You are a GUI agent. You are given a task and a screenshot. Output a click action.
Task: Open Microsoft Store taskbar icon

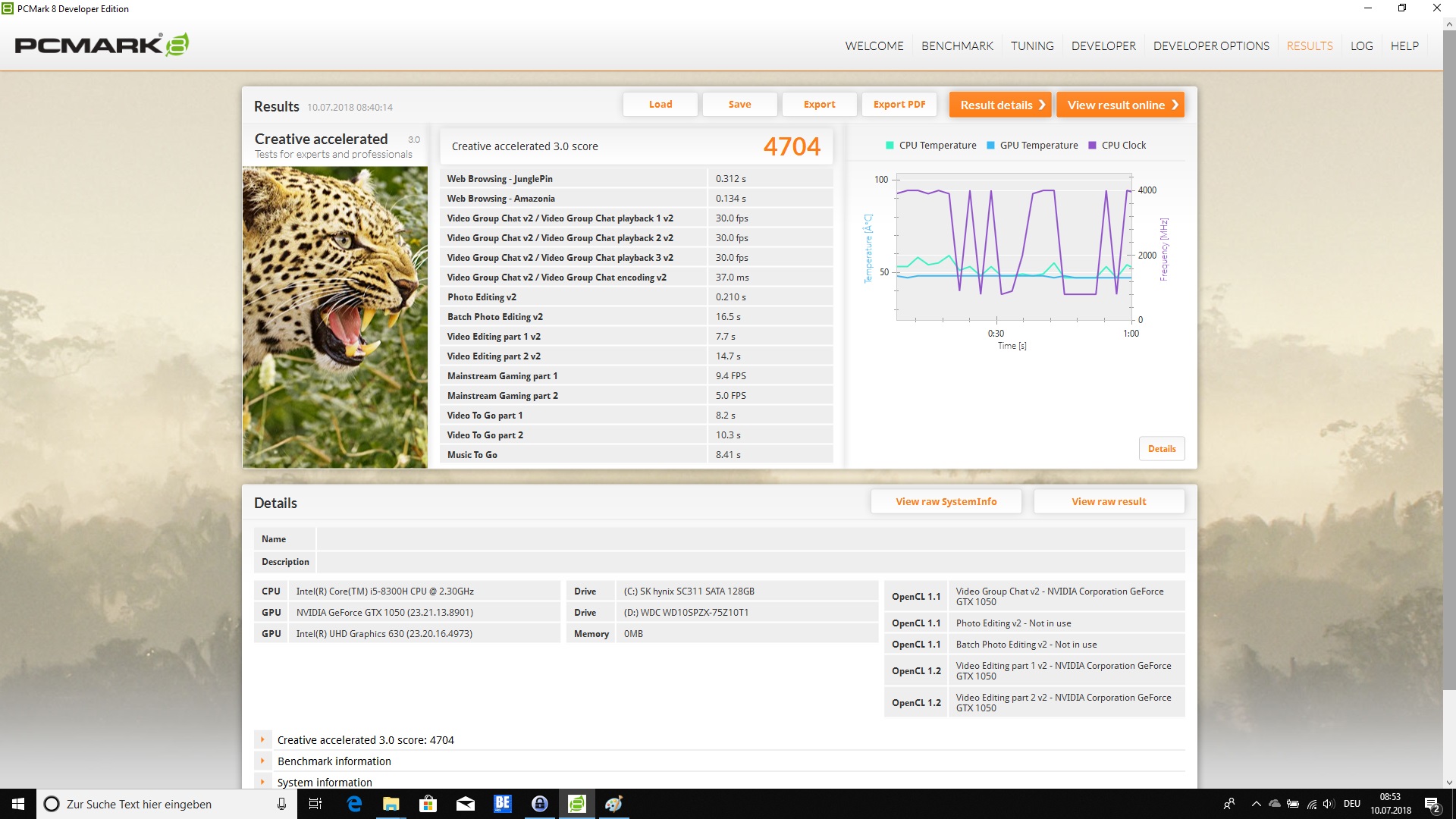pos(428,804)
